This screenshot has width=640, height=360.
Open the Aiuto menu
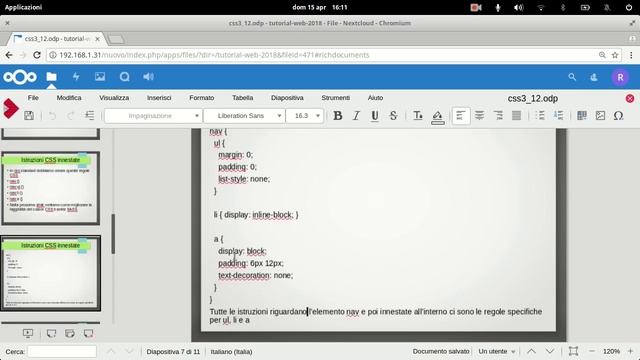tap(375, 98)
